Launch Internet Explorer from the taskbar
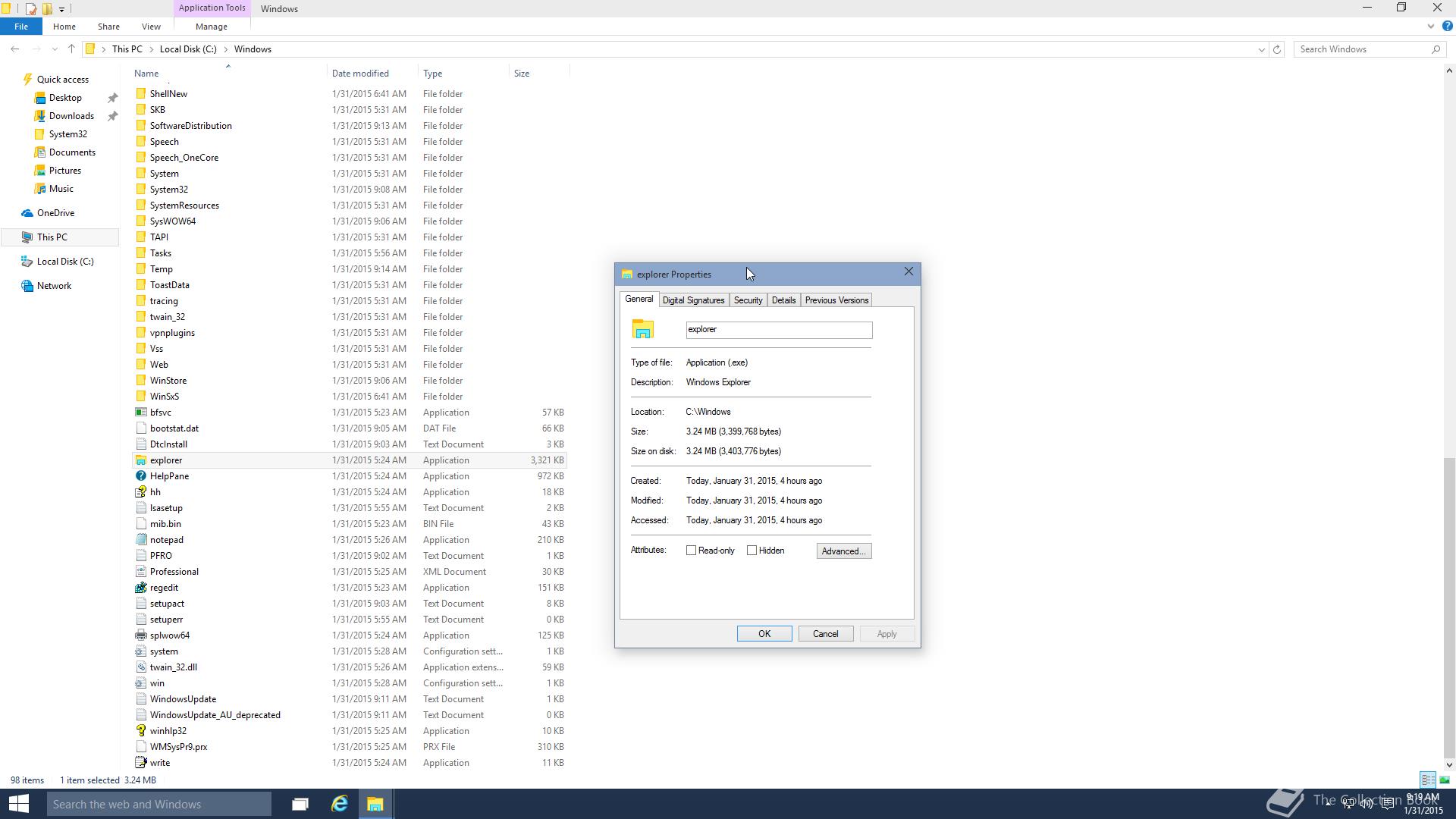This screenshot has height=819, width=1456. click(339, 804)
